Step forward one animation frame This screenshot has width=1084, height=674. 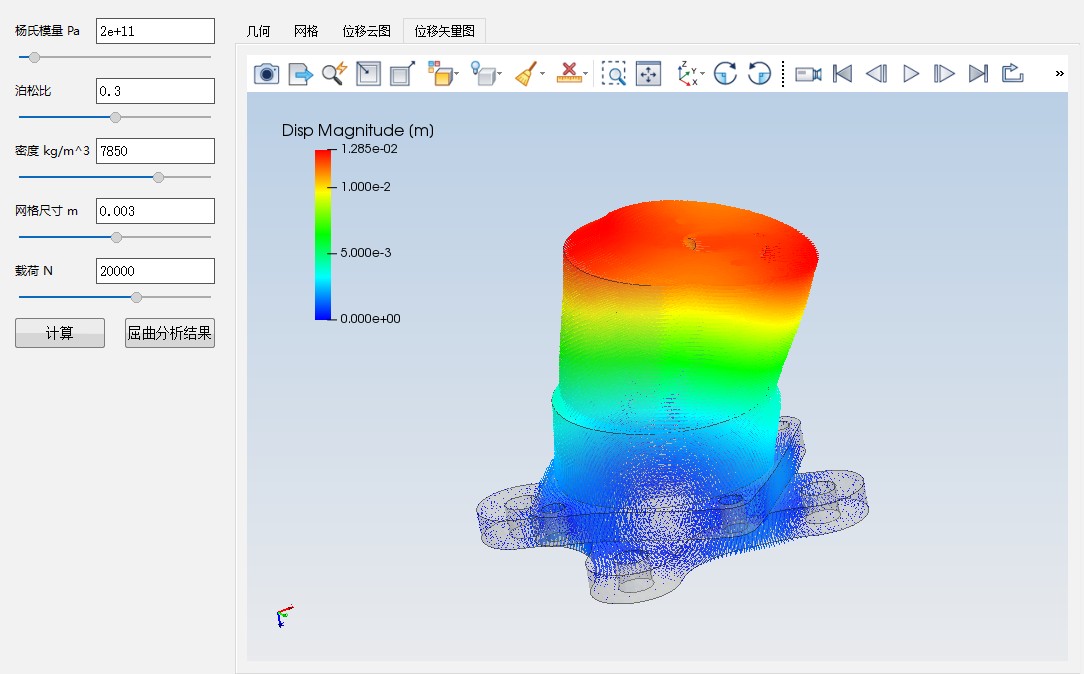tap(944, 74)
